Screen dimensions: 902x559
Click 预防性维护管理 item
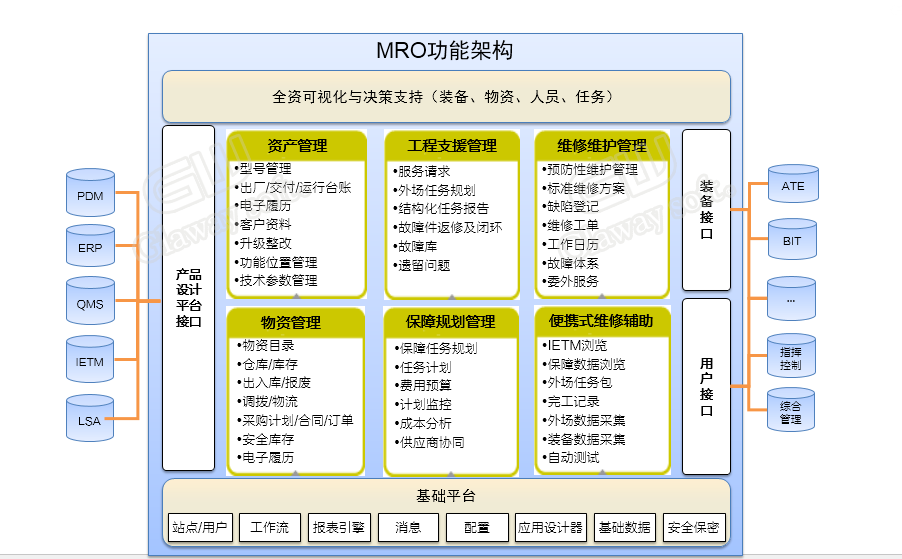(x=592, y=170)
